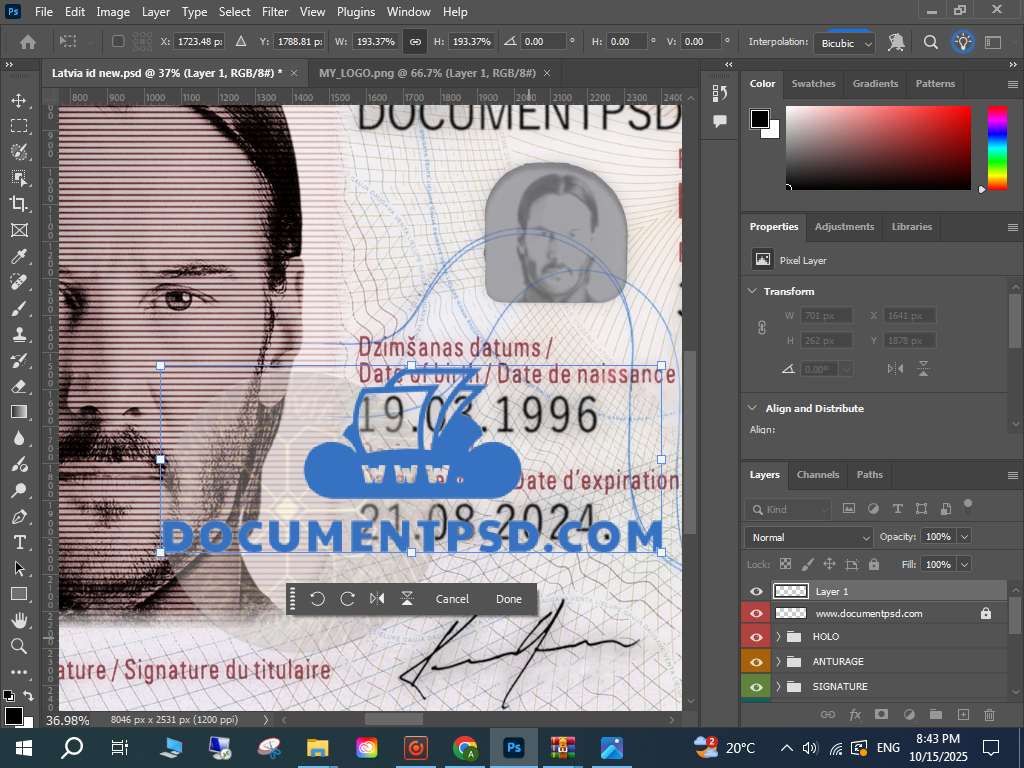Switch to the Channels tab
This screenshot has height=768, width=1024.
coord(817,475)
